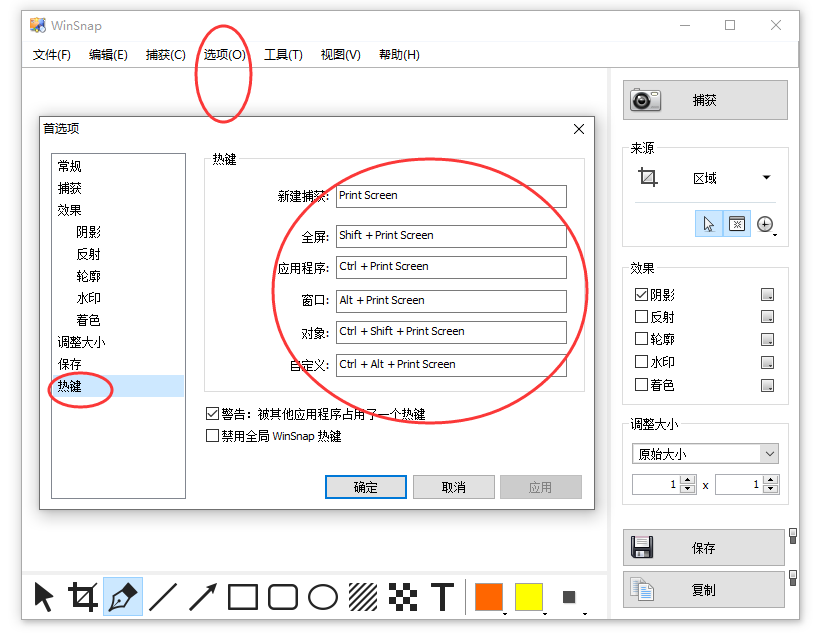Select the Rectangle shape tool

click(x=243, y=597)
